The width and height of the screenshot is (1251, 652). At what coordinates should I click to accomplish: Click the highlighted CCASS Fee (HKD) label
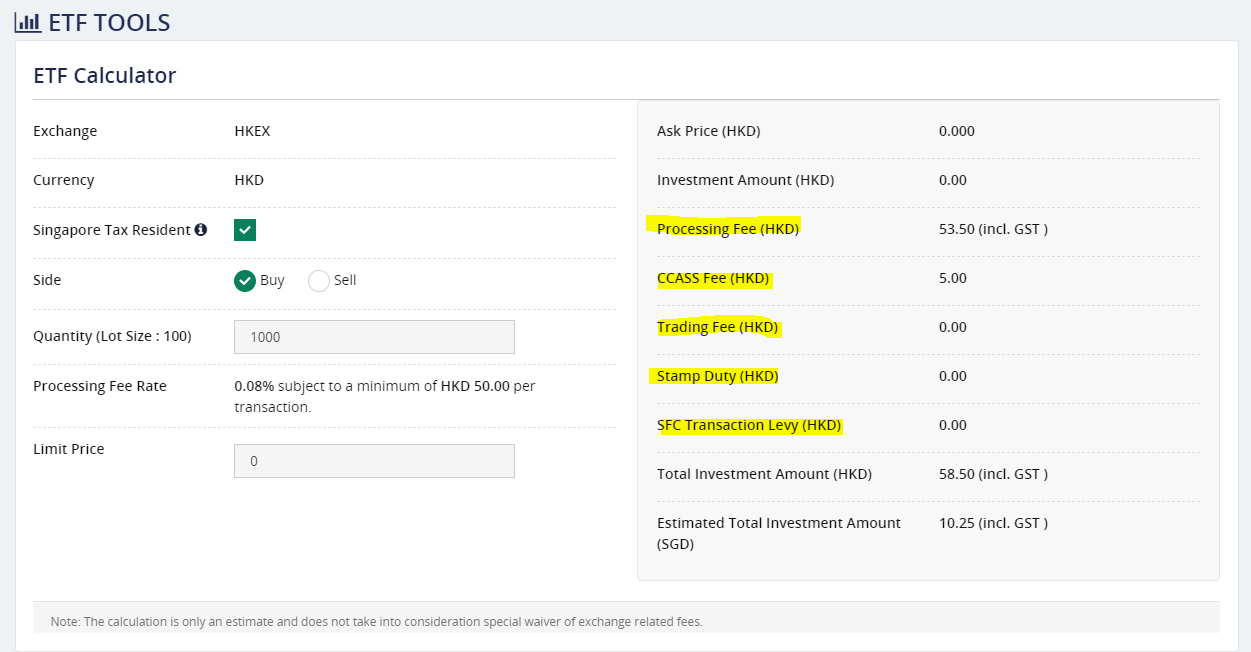(713, 278)
